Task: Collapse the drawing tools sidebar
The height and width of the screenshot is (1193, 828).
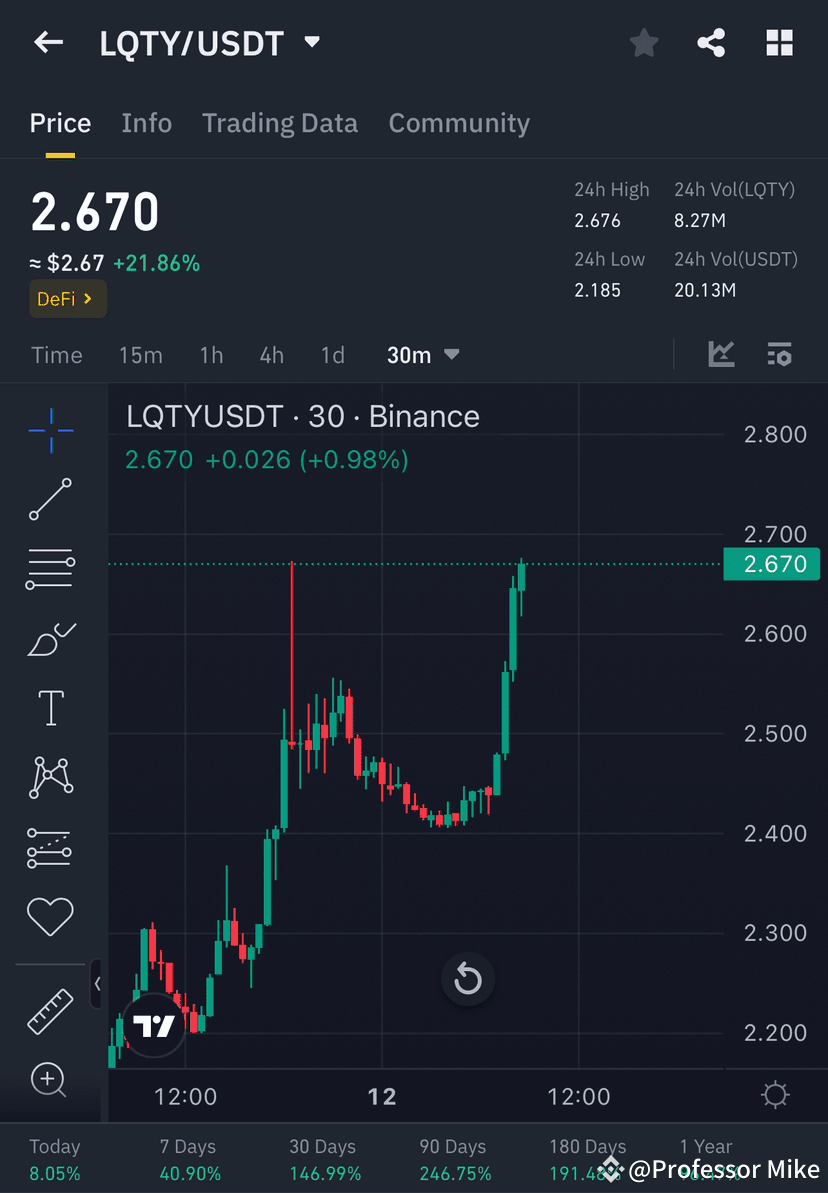Action: click(x=97, y=983)
